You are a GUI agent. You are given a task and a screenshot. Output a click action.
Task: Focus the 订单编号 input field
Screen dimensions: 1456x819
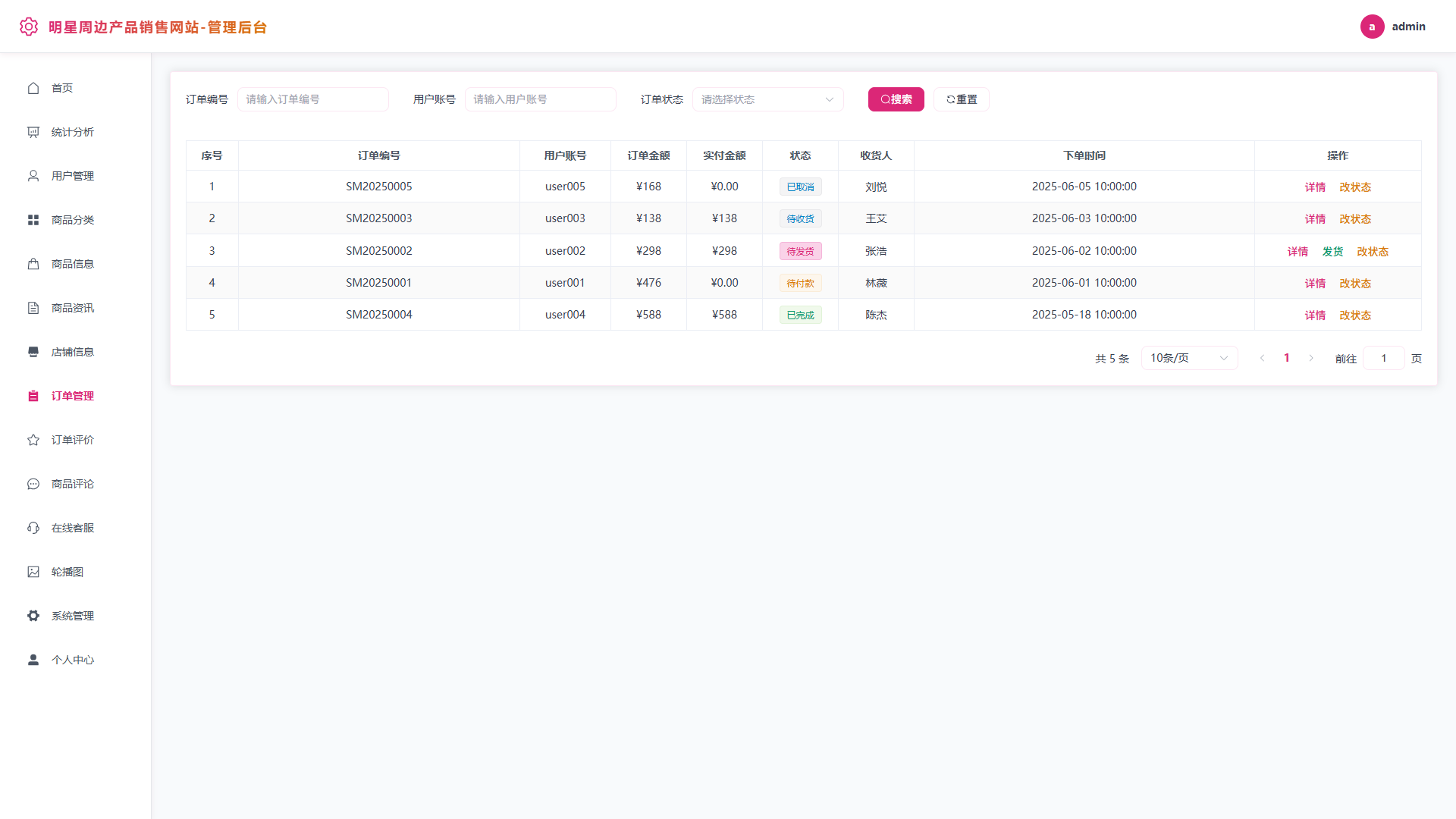312,99
